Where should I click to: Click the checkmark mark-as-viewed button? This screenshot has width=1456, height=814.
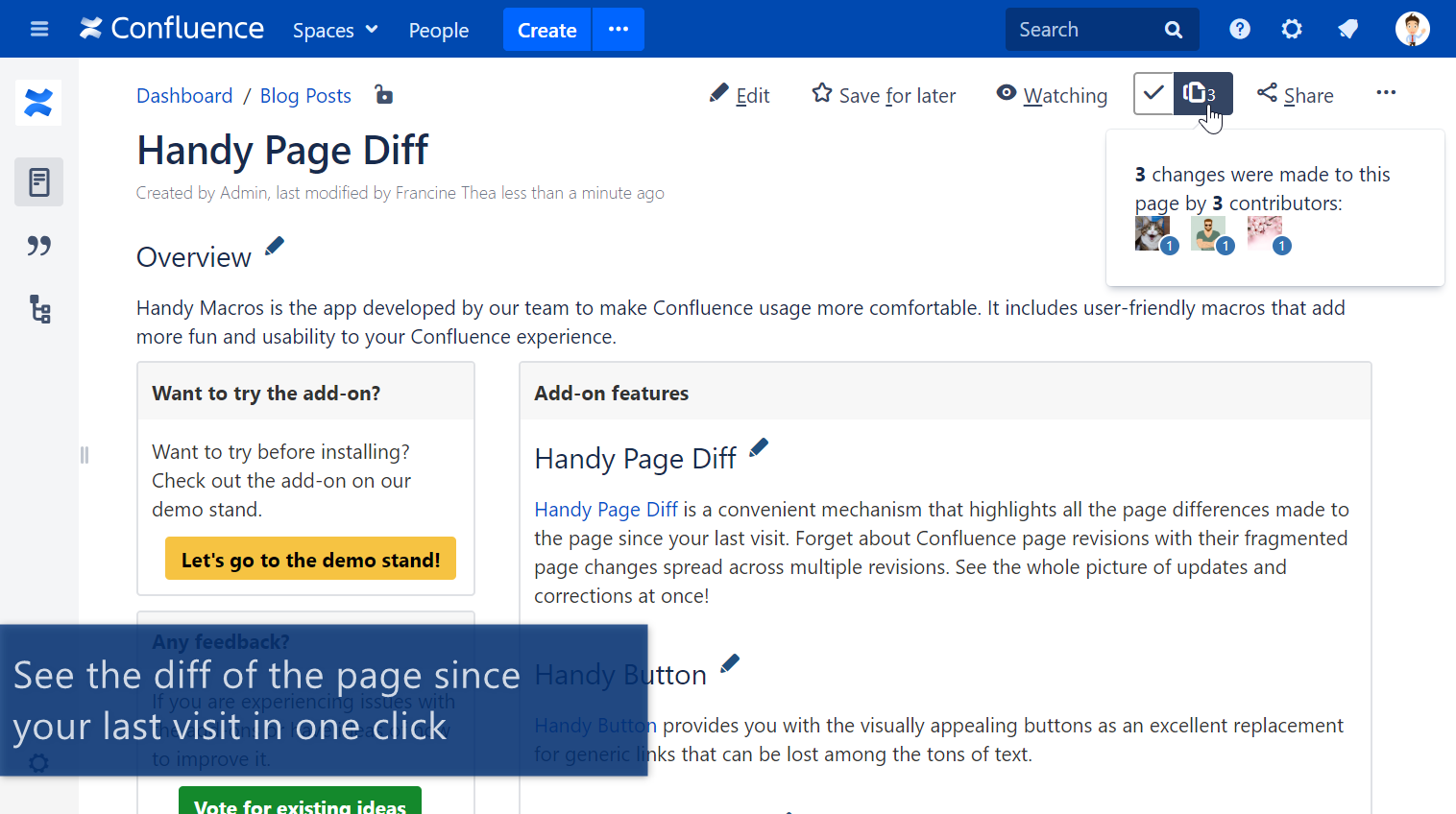click(x=1153, y=93)
